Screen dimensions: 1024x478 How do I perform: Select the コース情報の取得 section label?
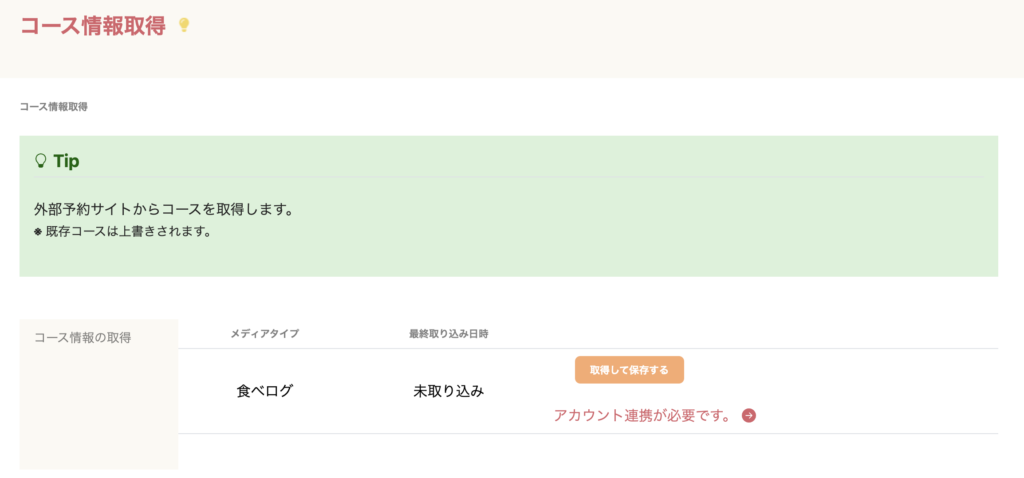[x=83, y=337]
